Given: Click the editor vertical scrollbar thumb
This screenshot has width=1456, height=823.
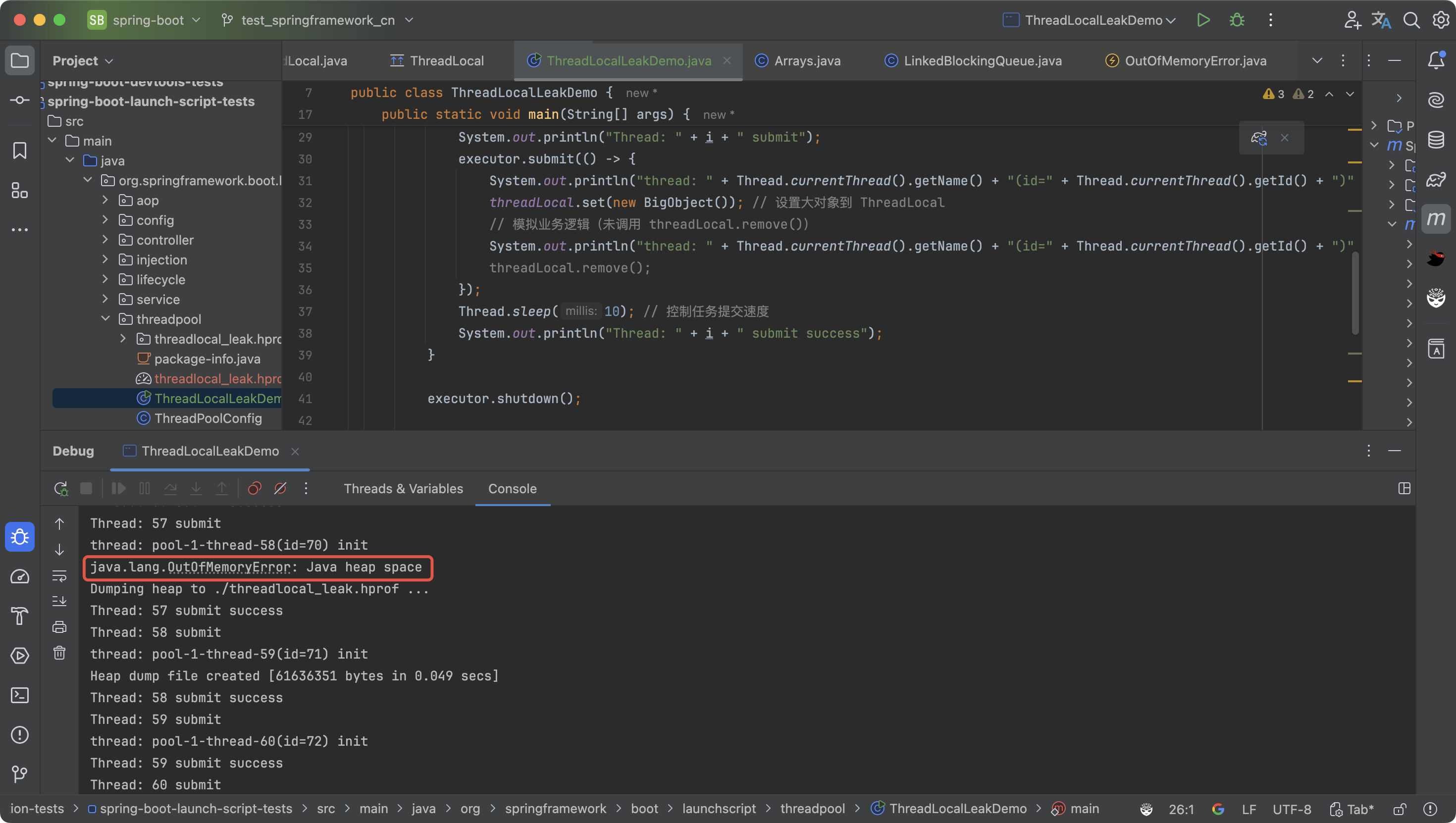Looking at the screenshot, I should [1355, 294].
